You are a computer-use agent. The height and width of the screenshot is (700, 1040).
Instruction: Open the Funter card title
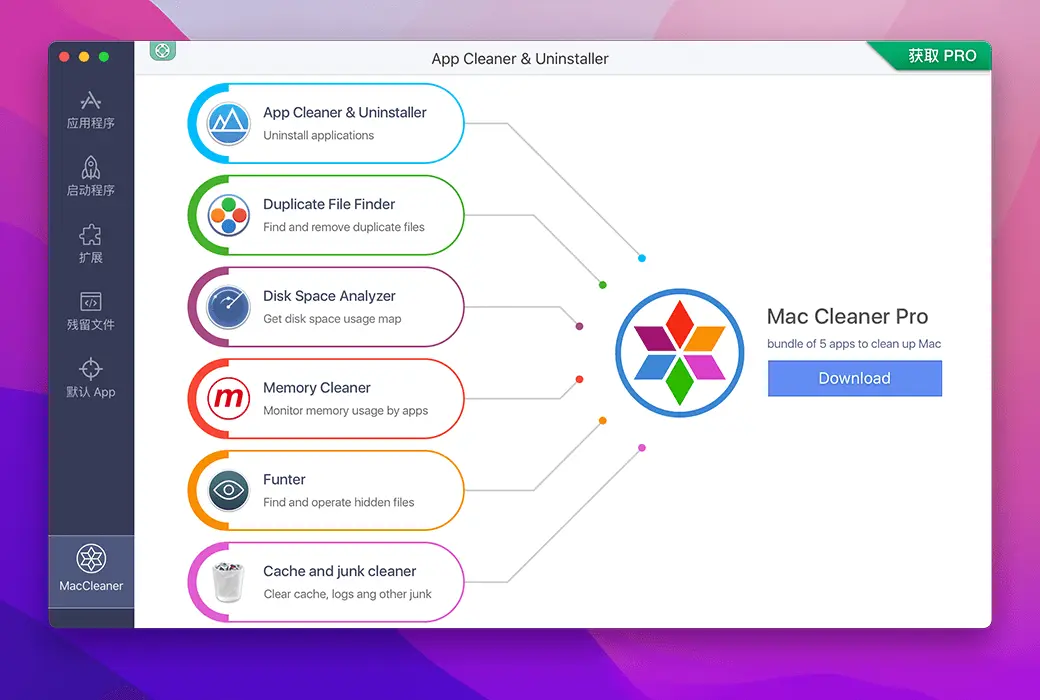click(x=284, y=479)
